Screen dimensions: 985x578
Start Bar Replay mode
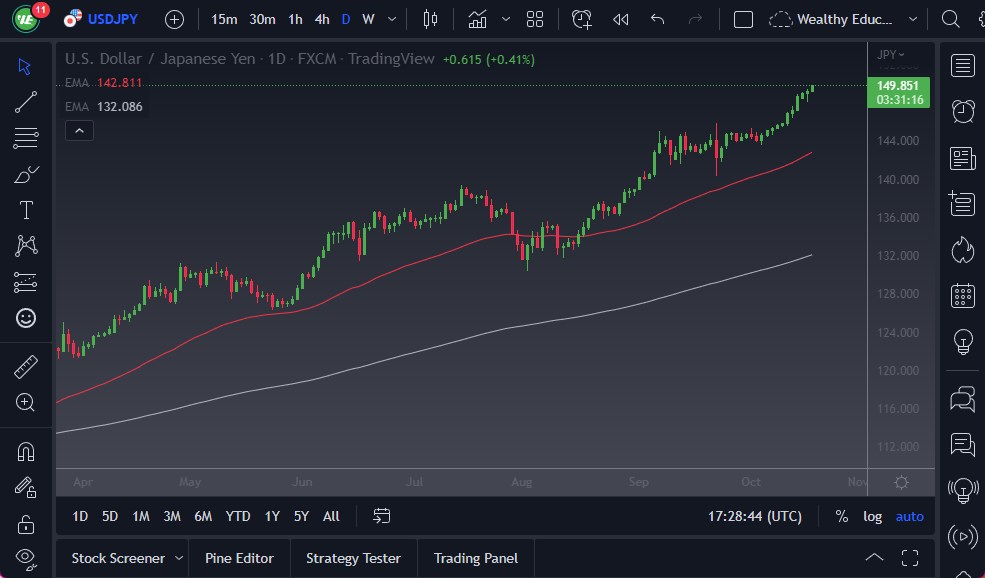(620, 19)
